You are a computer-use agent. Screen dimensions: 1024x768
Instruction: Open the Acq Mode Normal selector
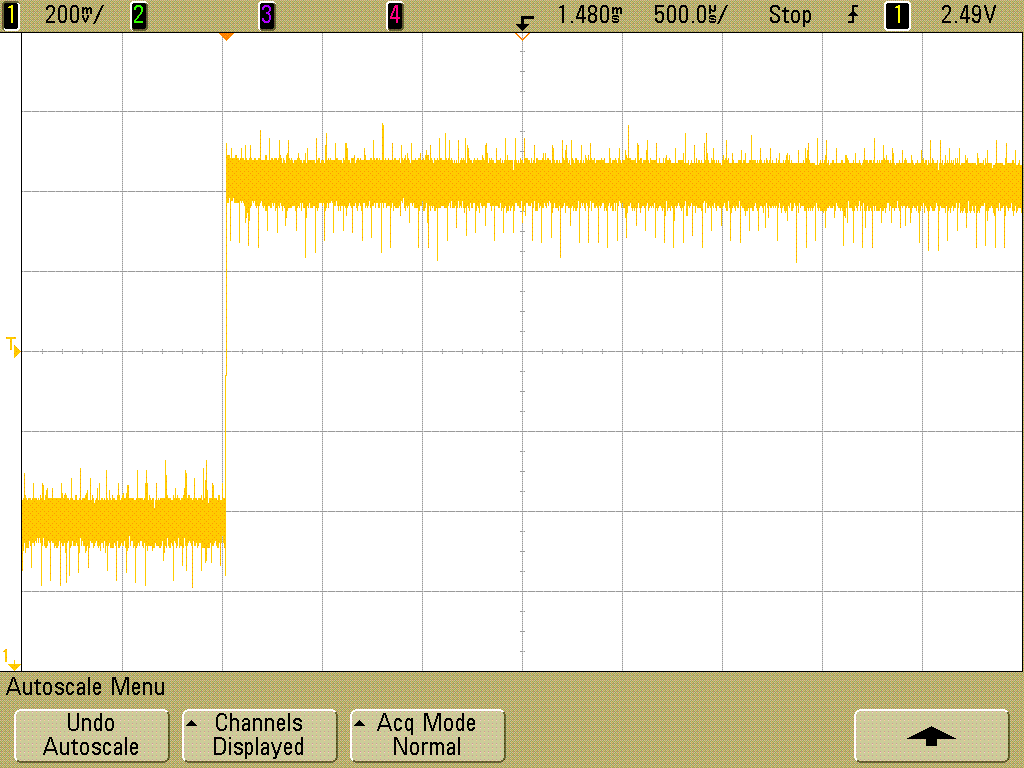[x=427, y=735]
